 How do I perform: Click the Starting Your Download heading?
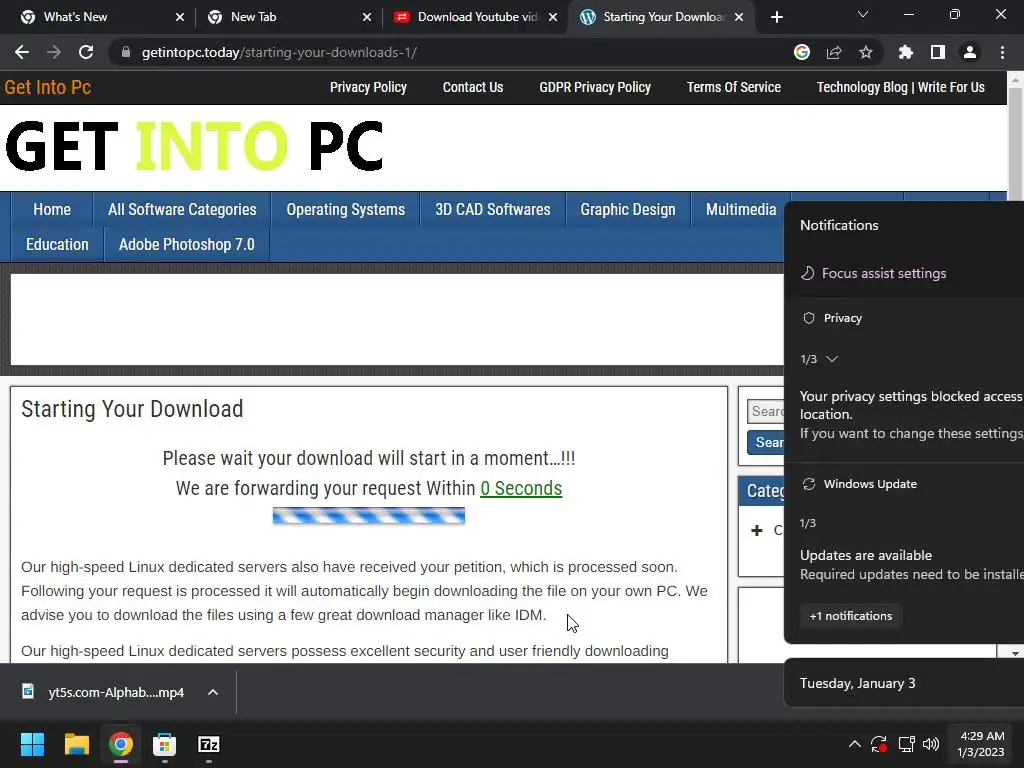(132, 409)
